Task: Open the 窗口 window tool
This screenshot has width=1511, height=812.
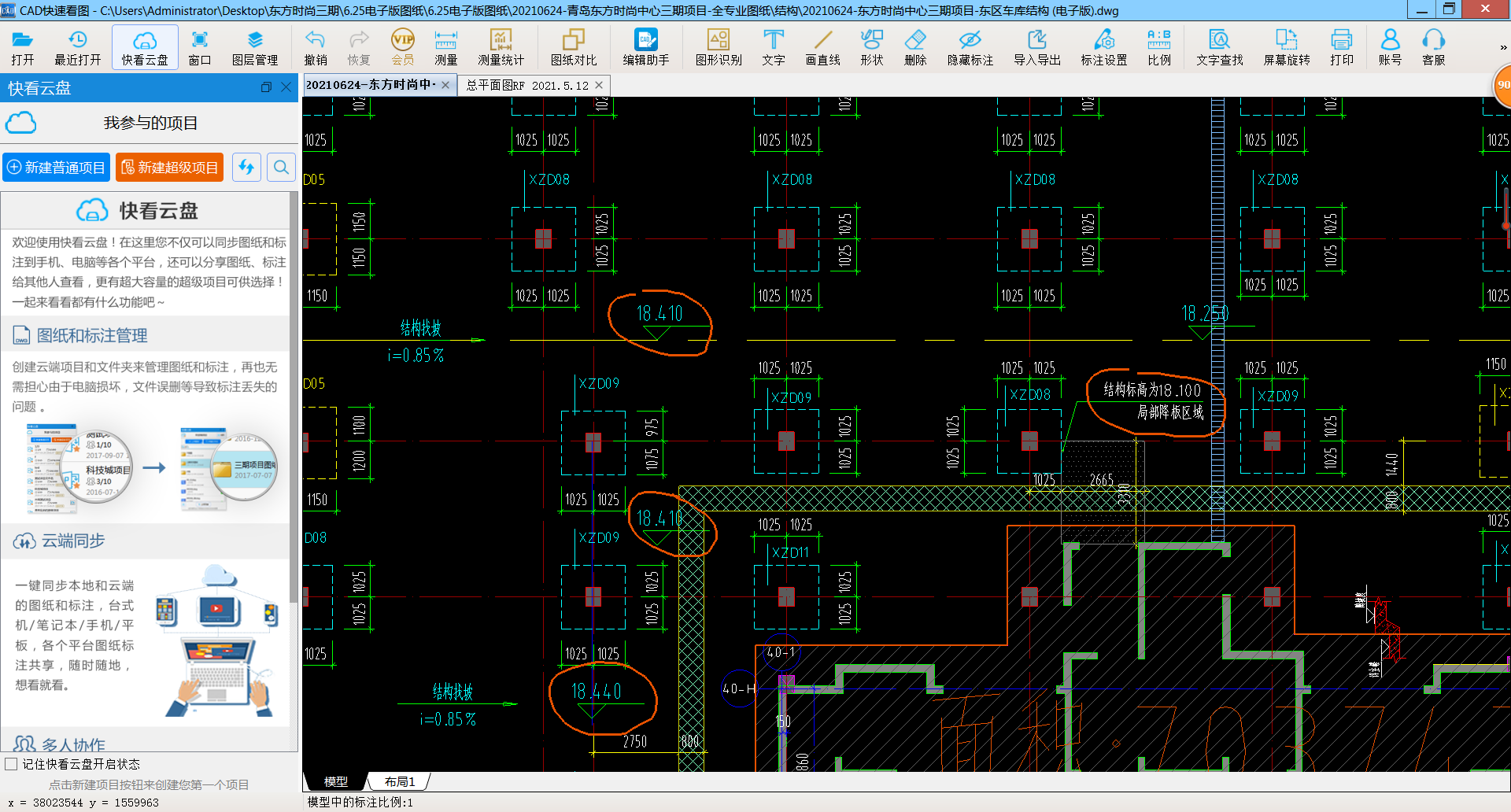Action: tap(200, 47)
